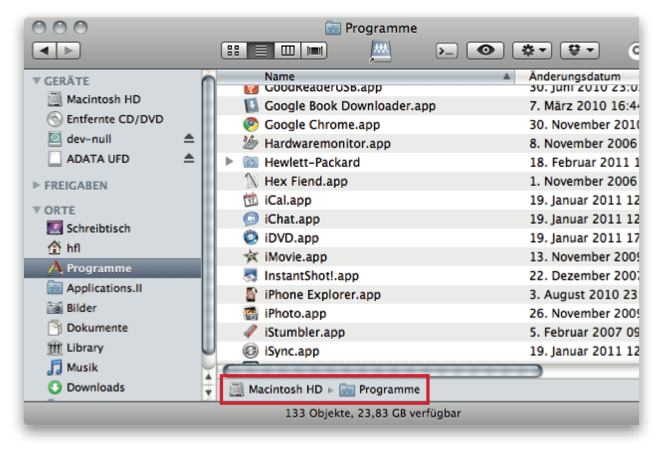Select the iCal.app icon
The width and height of the screenshot is (661, 449).
click(251, 200)
